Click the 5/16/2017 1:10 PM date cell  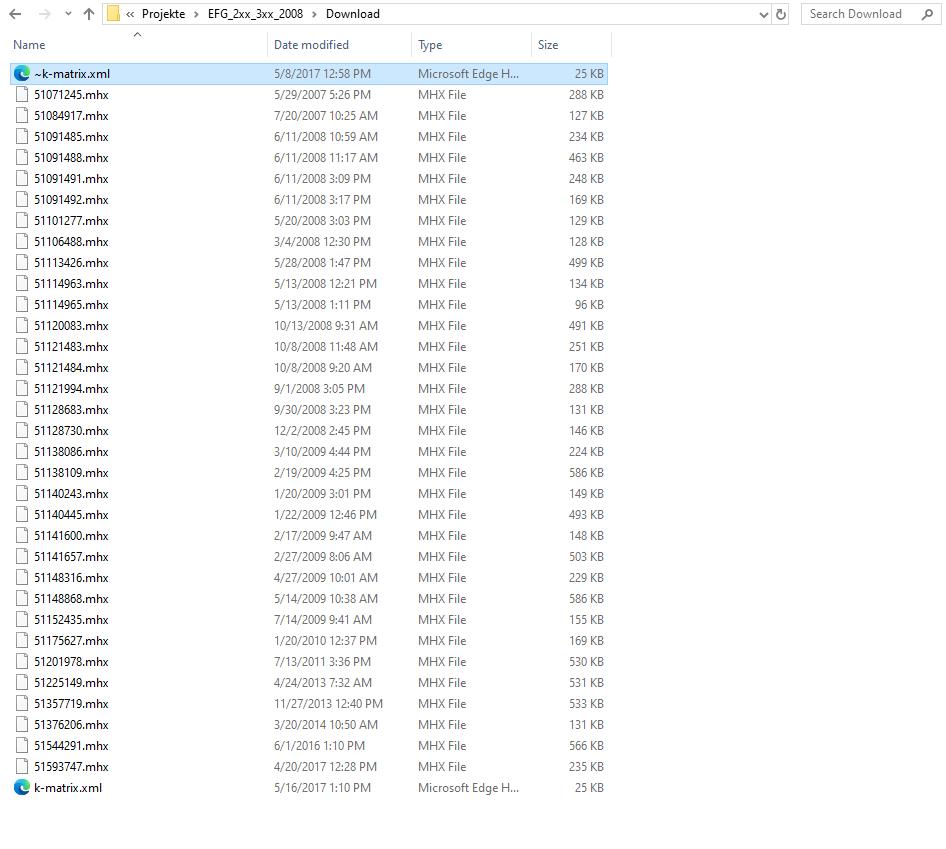pos(322,787)
